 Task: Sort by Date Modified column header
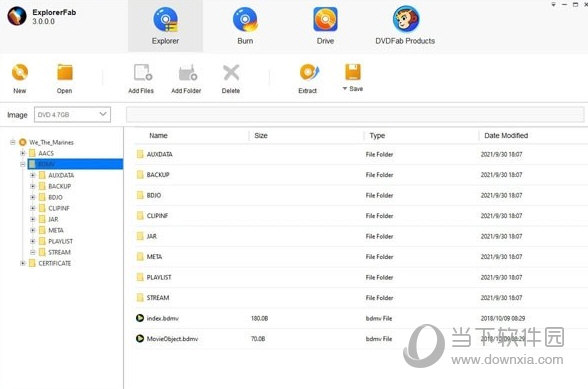[506, 135]
